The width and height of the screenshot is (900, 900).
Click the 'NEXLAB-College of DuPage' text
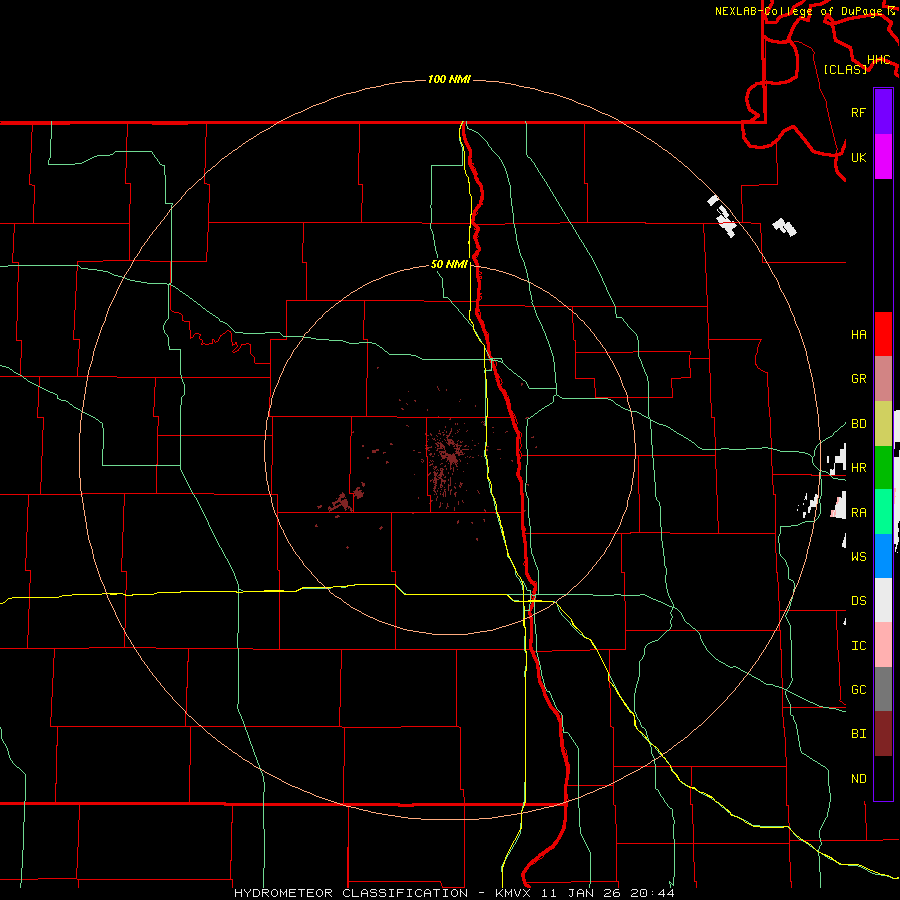[x=798, y=11]
